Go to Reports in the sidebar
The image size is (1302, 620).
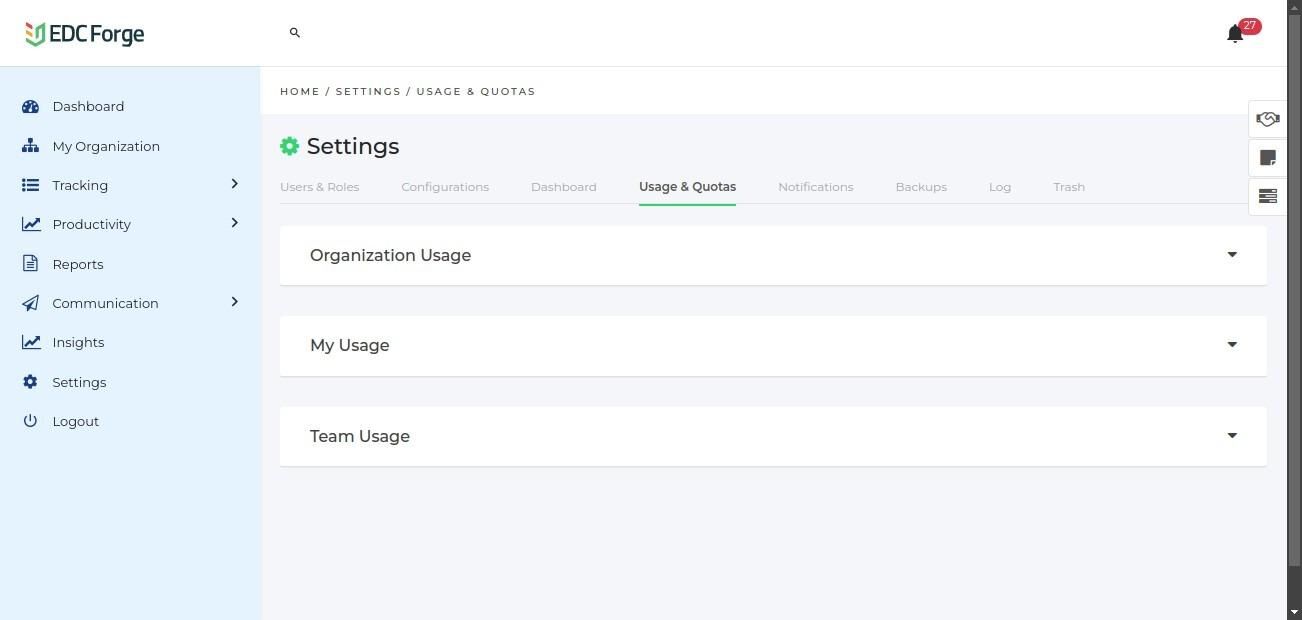[x=78, y=264]
